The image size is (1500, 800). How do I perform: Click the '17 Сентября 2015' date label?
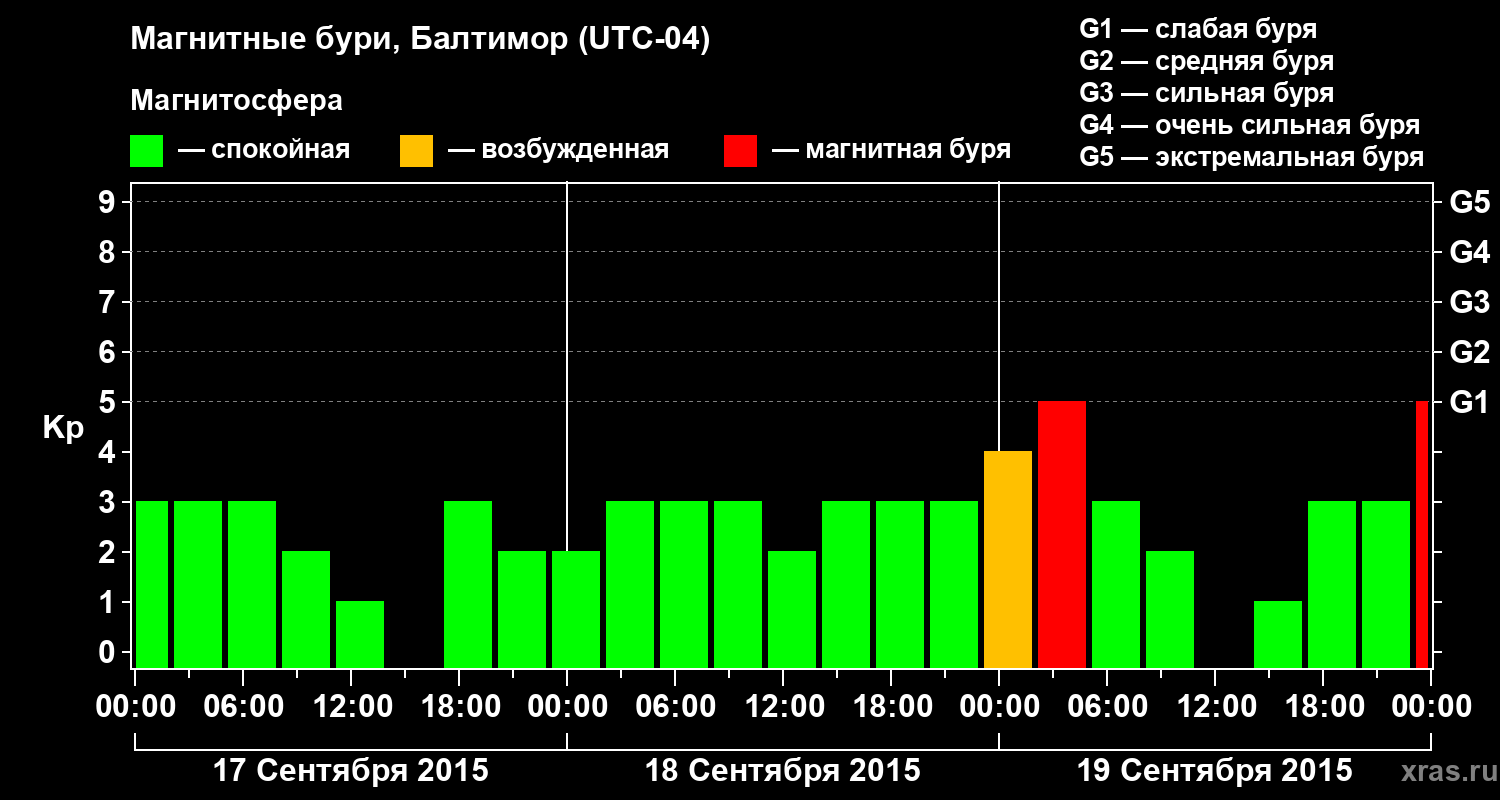click(351, 771)
